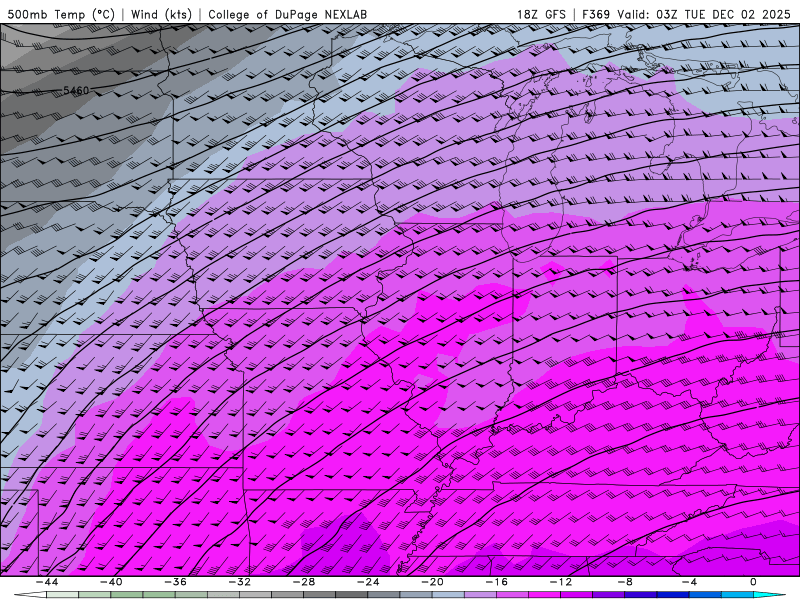This screenshot has width=800, height=600.
Task: Click the -4 color scale label
Action: click(689, 582)
